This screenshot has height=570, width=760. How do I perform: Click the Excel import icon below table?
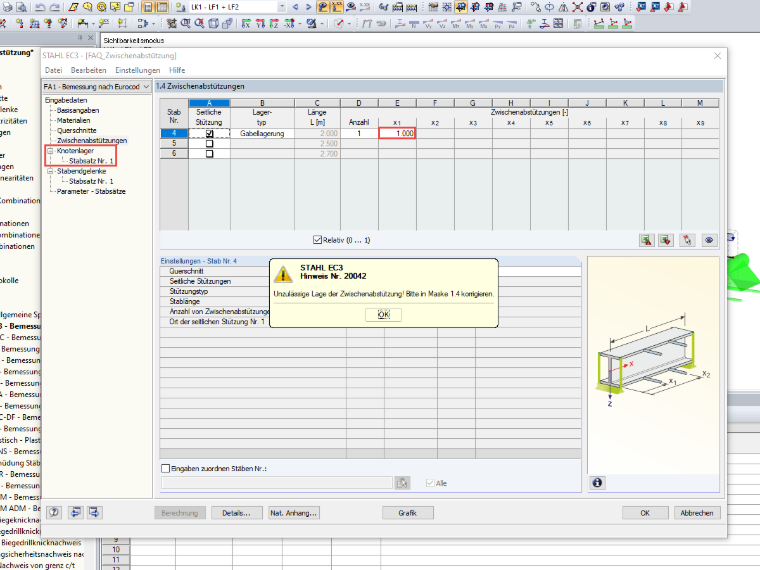pyautogui.click(x=666, y=240)
